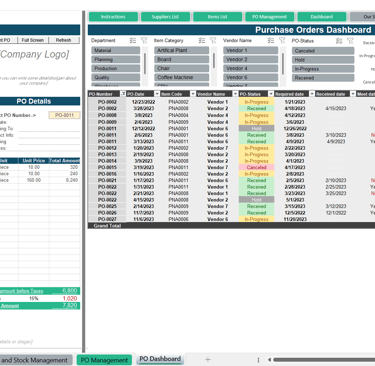Toggle multi-select in the PO-Status slicer

[x=339, y=41]
